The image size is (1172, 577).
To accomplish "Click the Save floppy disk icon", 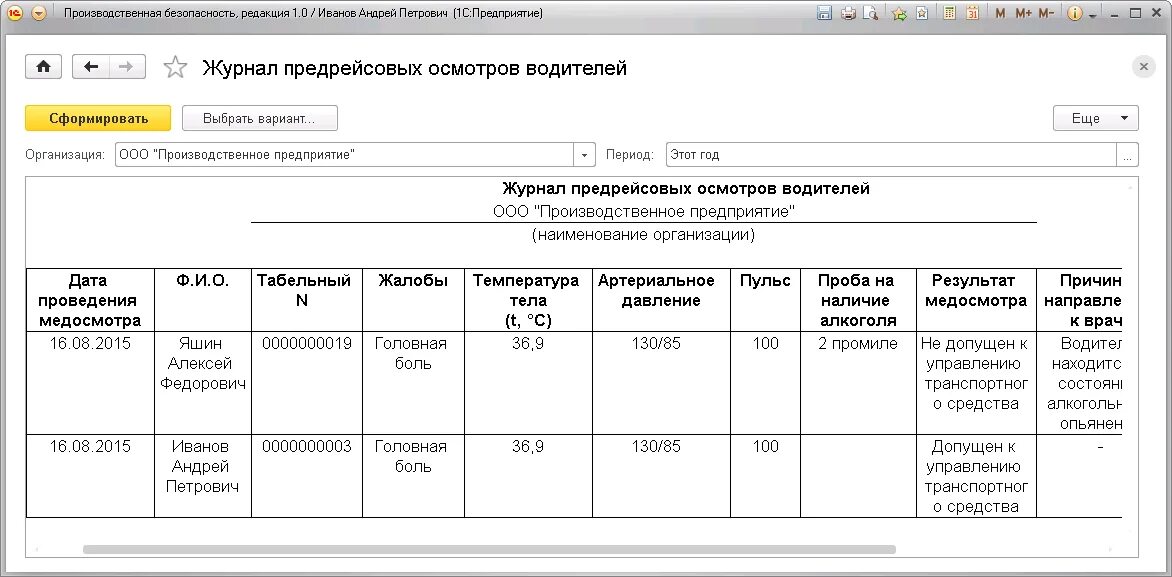I will [x=824, y=13].
